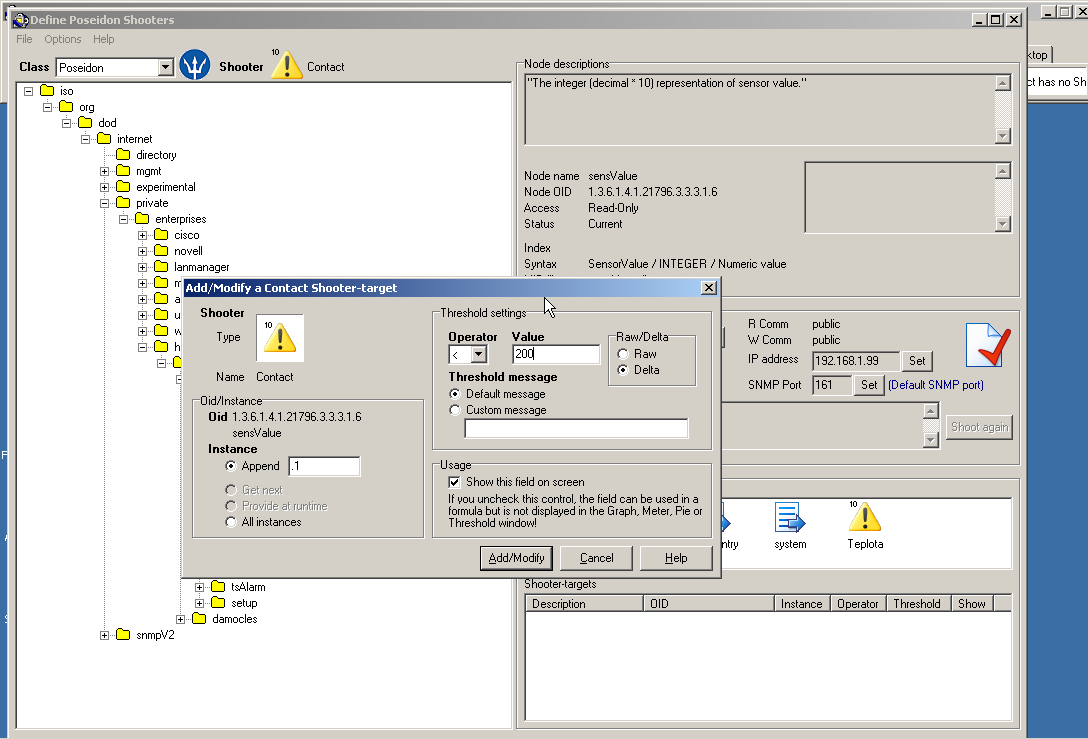The height and width of the screenshot is (739, 1088).
Task: Open the Help menu
Action: 103,39
